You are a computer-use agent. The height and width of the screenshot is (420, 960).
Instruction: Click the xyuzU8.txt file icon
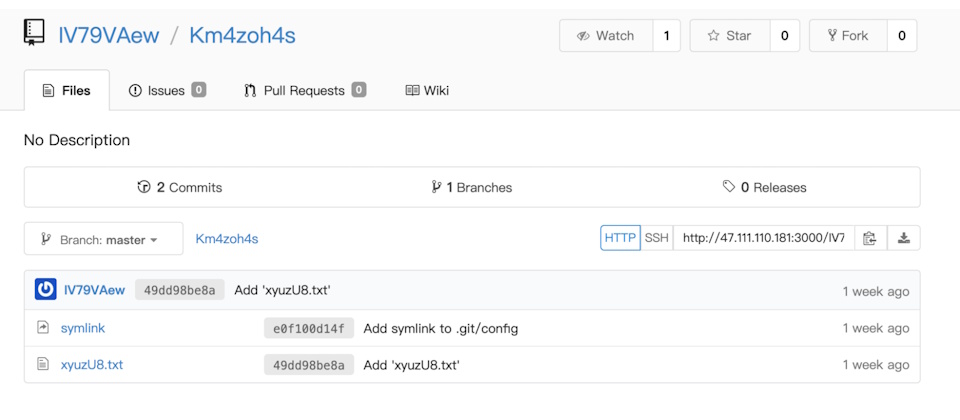click(x=43, y=365)
